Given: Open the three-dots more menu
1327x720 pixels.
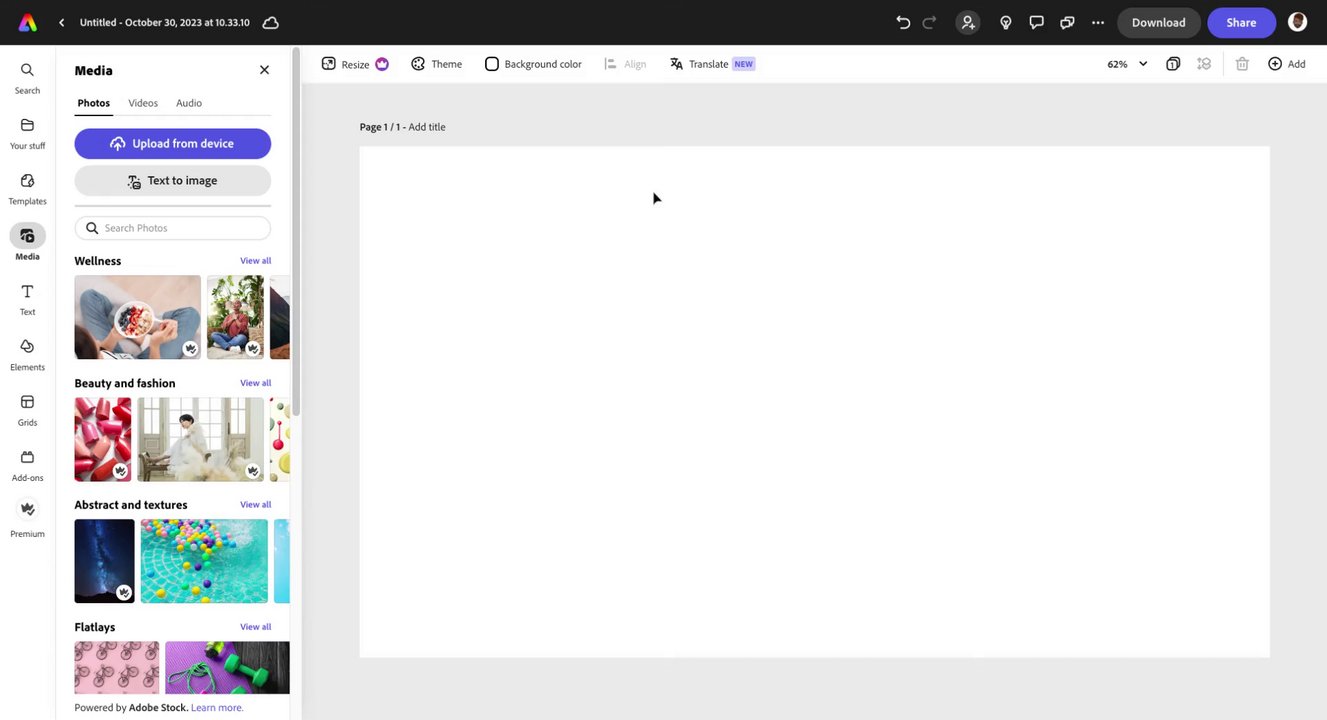Looking at the screenshot, I should 1098,22.
